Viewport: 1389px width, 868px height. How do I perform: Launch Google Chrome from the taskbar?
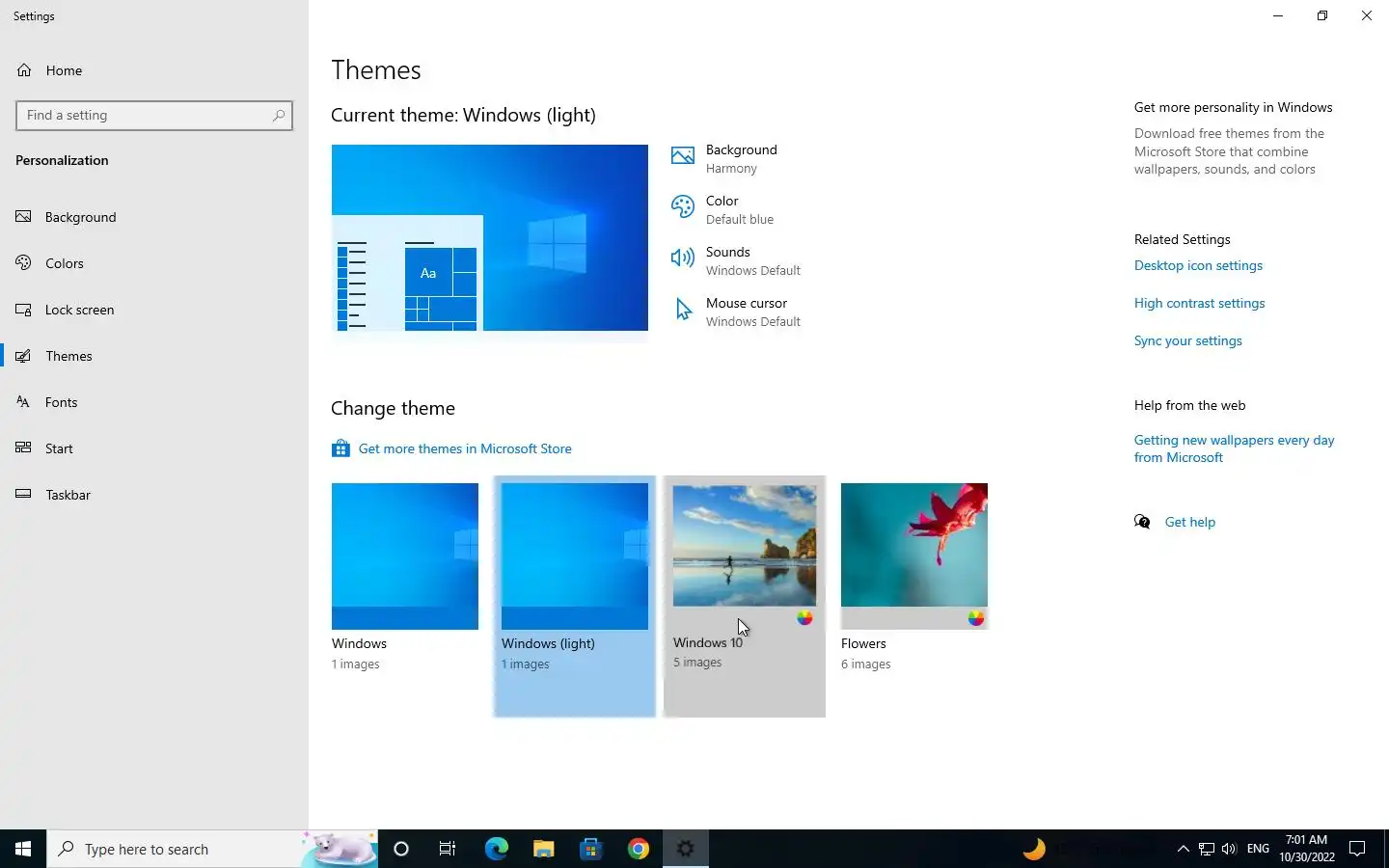(x=638, y=849)
